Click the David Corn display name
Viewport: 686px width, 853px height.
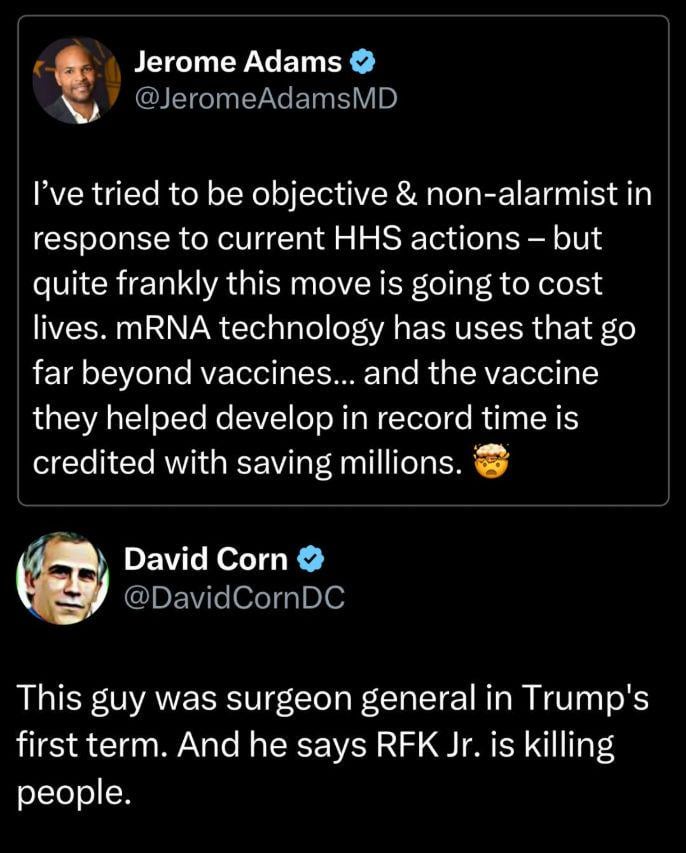[x=206, y=559]
